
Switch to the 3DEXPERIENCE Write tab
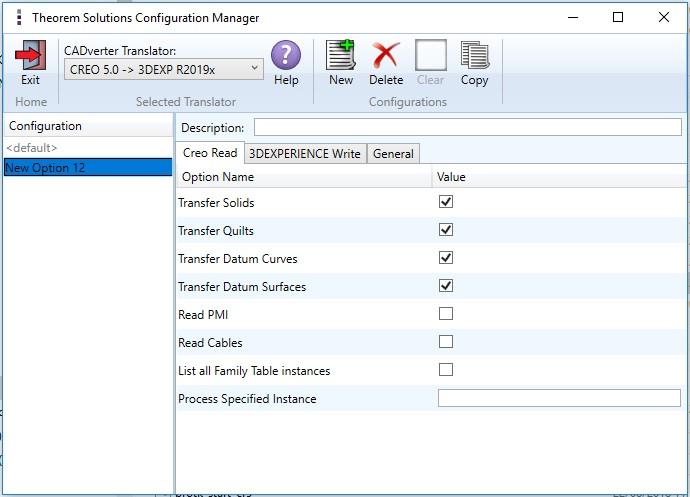tap(305, 154)
